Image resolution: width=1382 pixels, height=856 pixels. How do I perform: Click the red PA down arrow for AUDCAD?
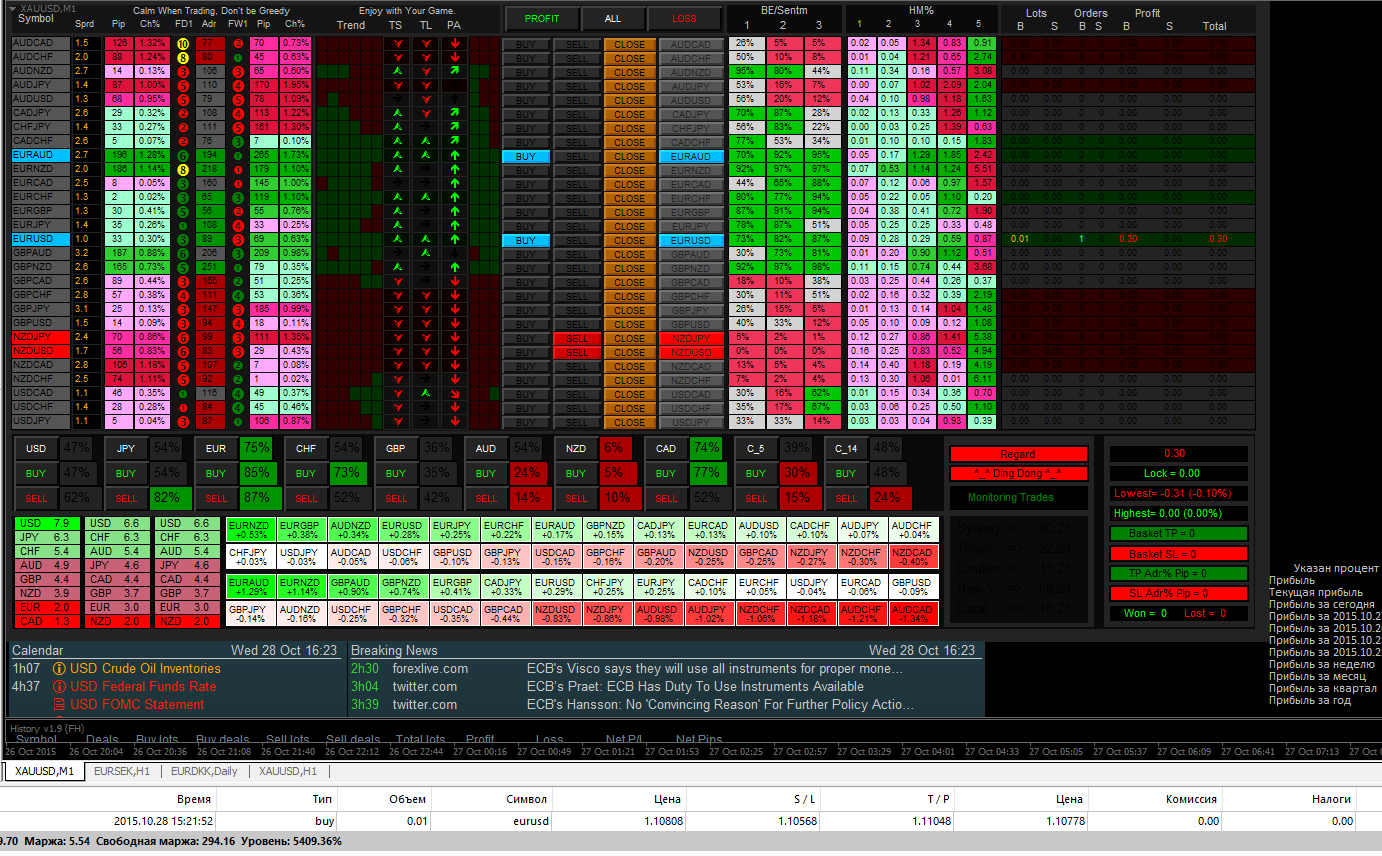pyautogui.click(x=455, y=44)
